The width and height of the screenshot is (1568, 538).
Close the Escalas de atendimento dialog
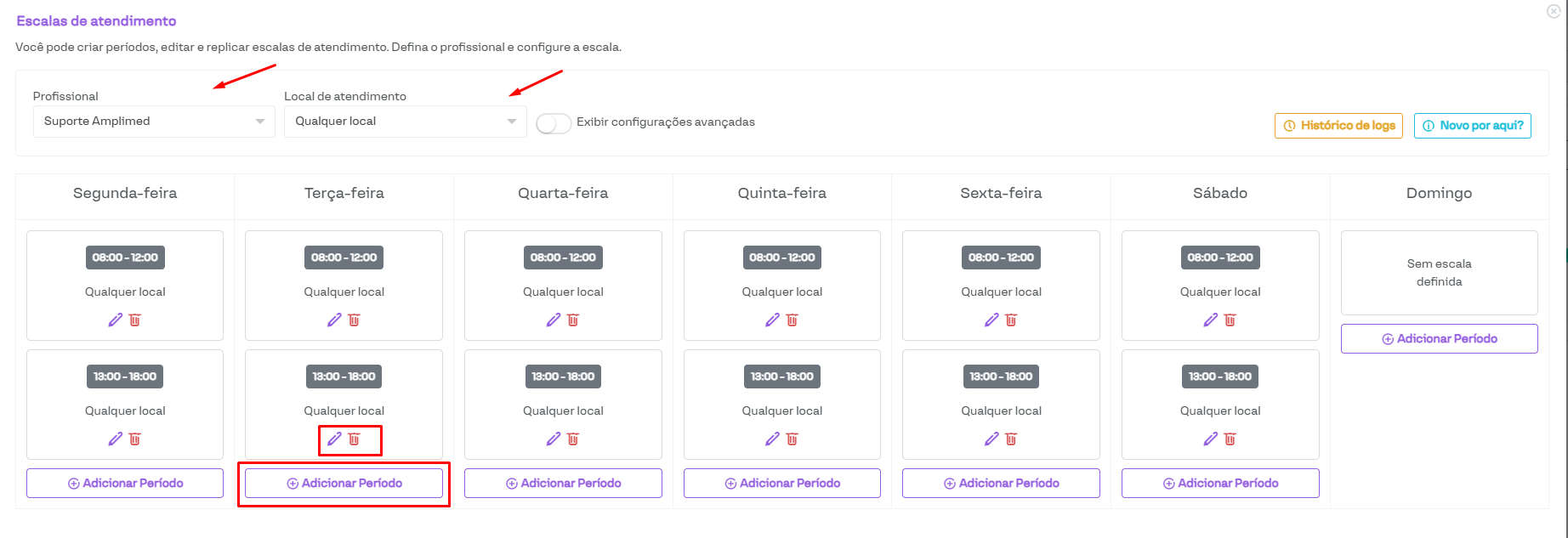pyautogui.click(x=1554, y=11)
